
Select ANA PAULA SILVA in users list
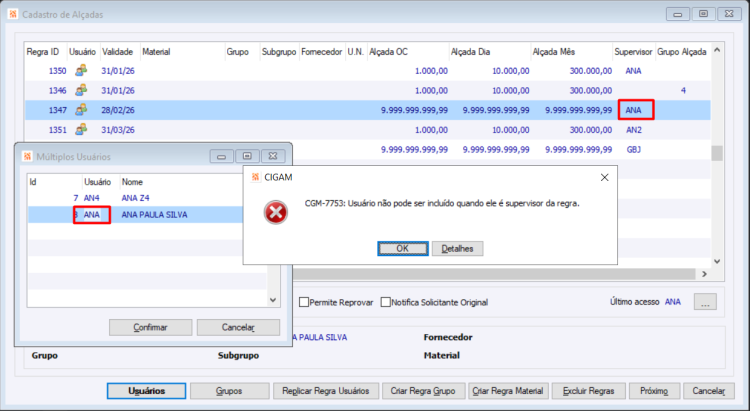(154, 215)
